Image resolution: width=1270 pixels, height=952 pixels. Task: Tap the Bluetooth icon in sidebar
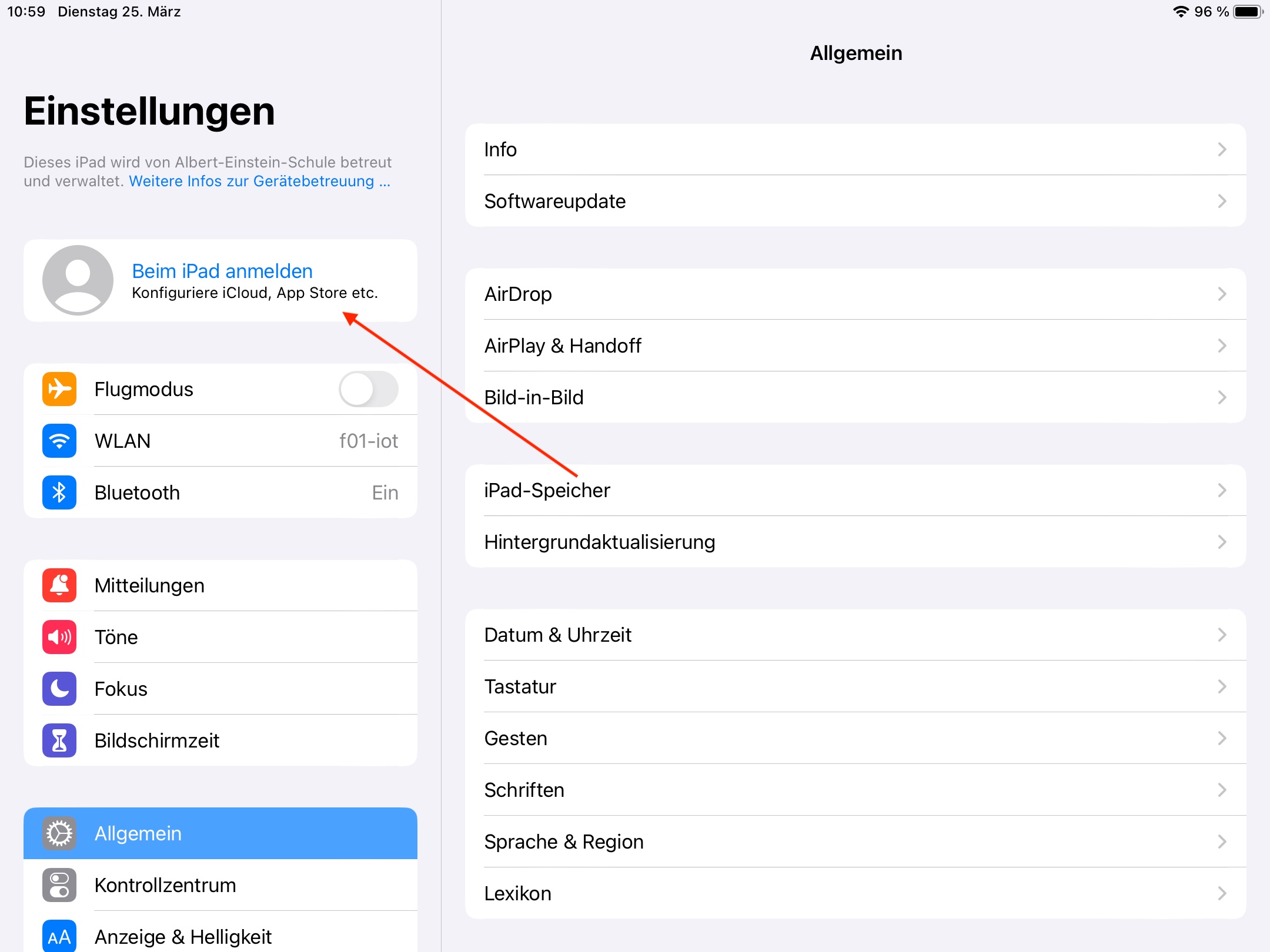point(59,492)
